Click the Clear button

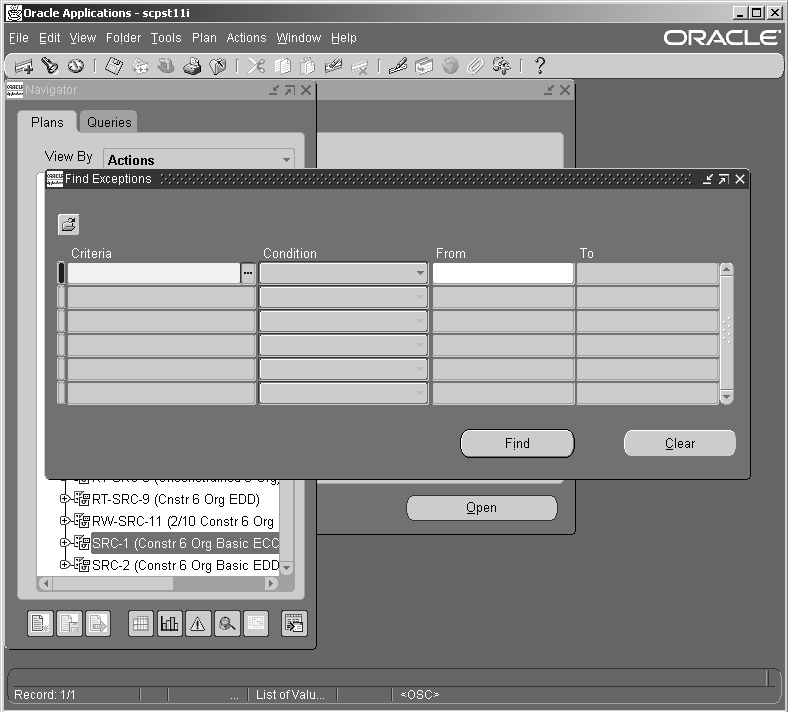click(680, 443)
